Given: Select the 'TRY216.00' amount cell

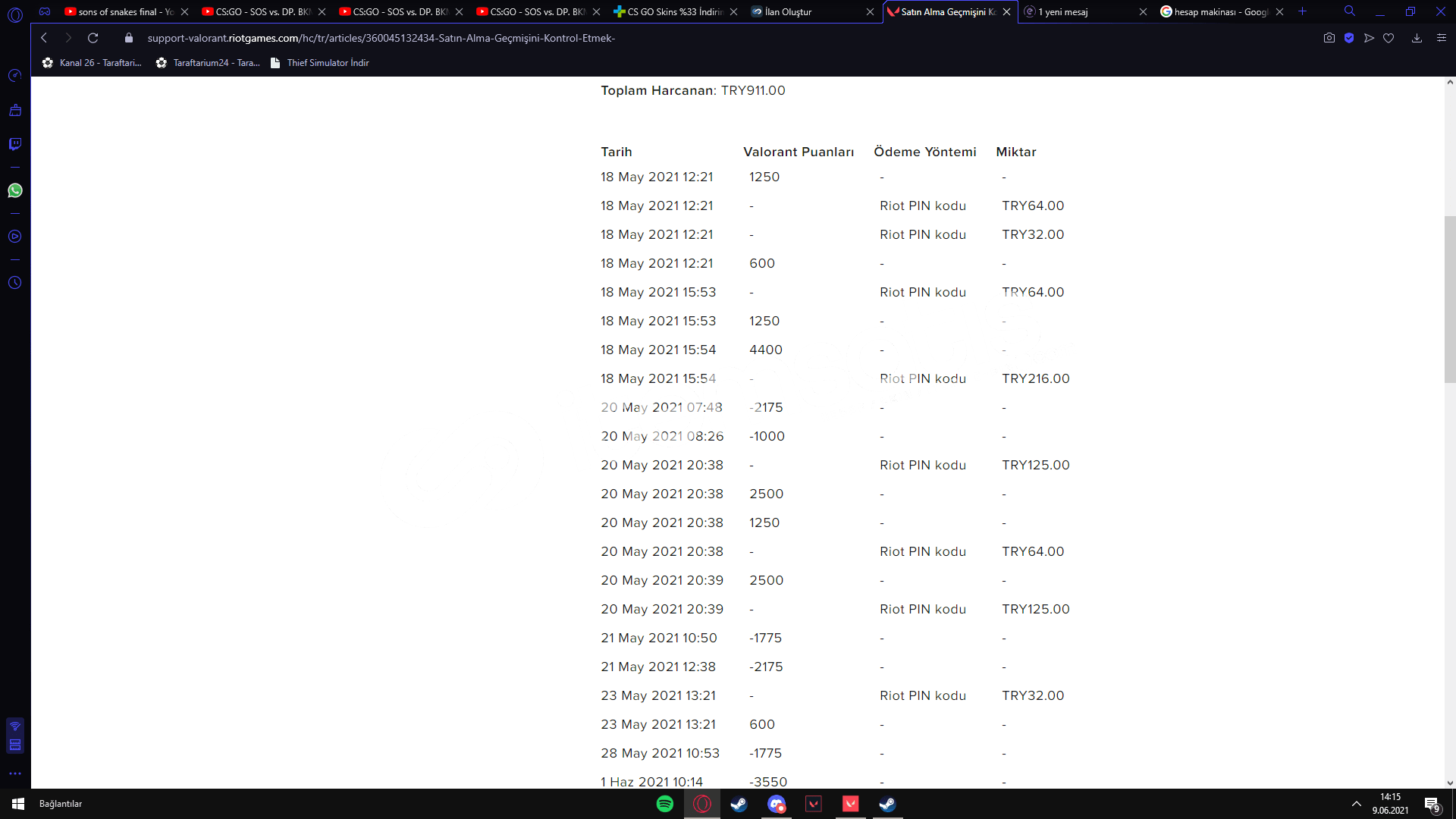Looking at the screenshot, I should (1036, 378).
